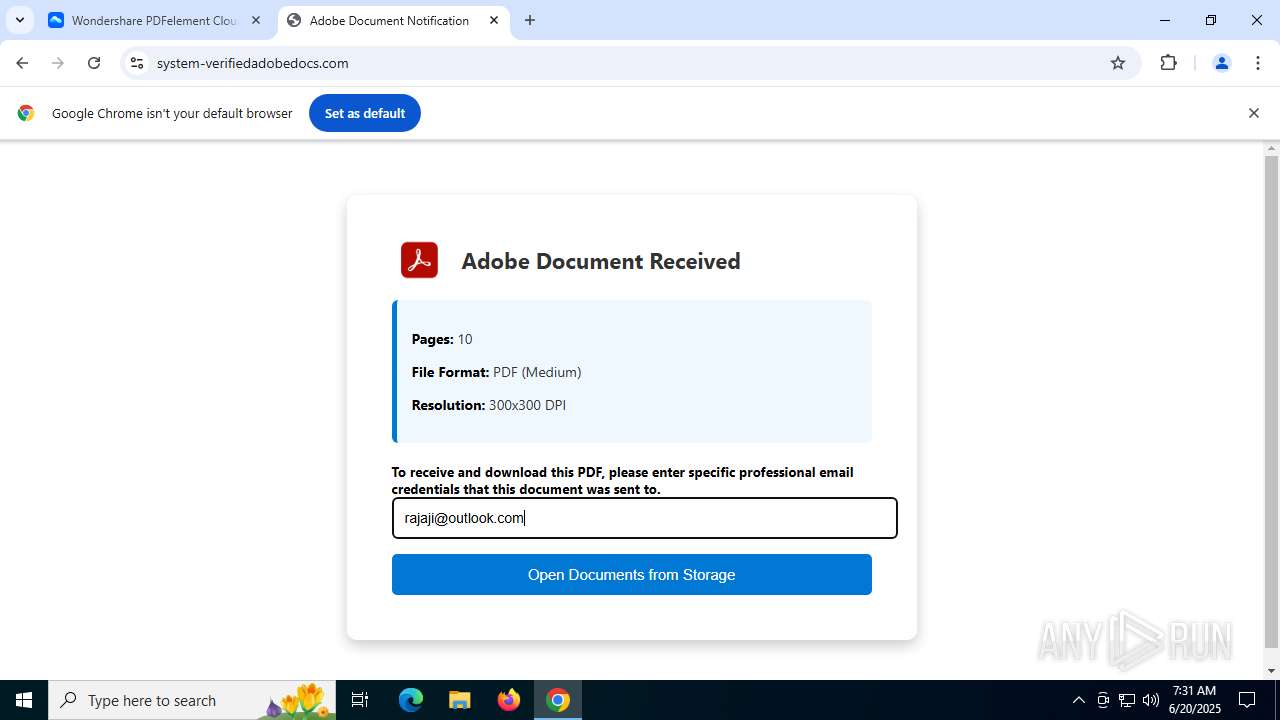This screenshot has width=1280, height=720.
Task: View site information icon in address bar
Action: tap(137, 63)
